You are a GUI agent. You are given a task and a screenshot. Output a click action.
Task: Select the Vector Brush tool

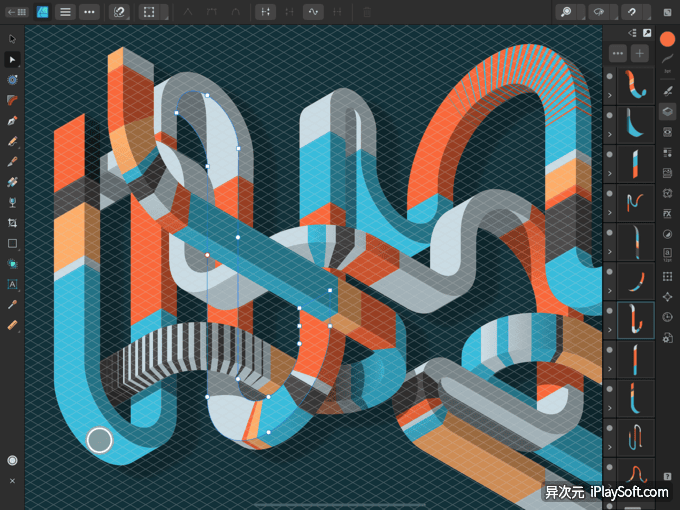(x=13, y=161)
